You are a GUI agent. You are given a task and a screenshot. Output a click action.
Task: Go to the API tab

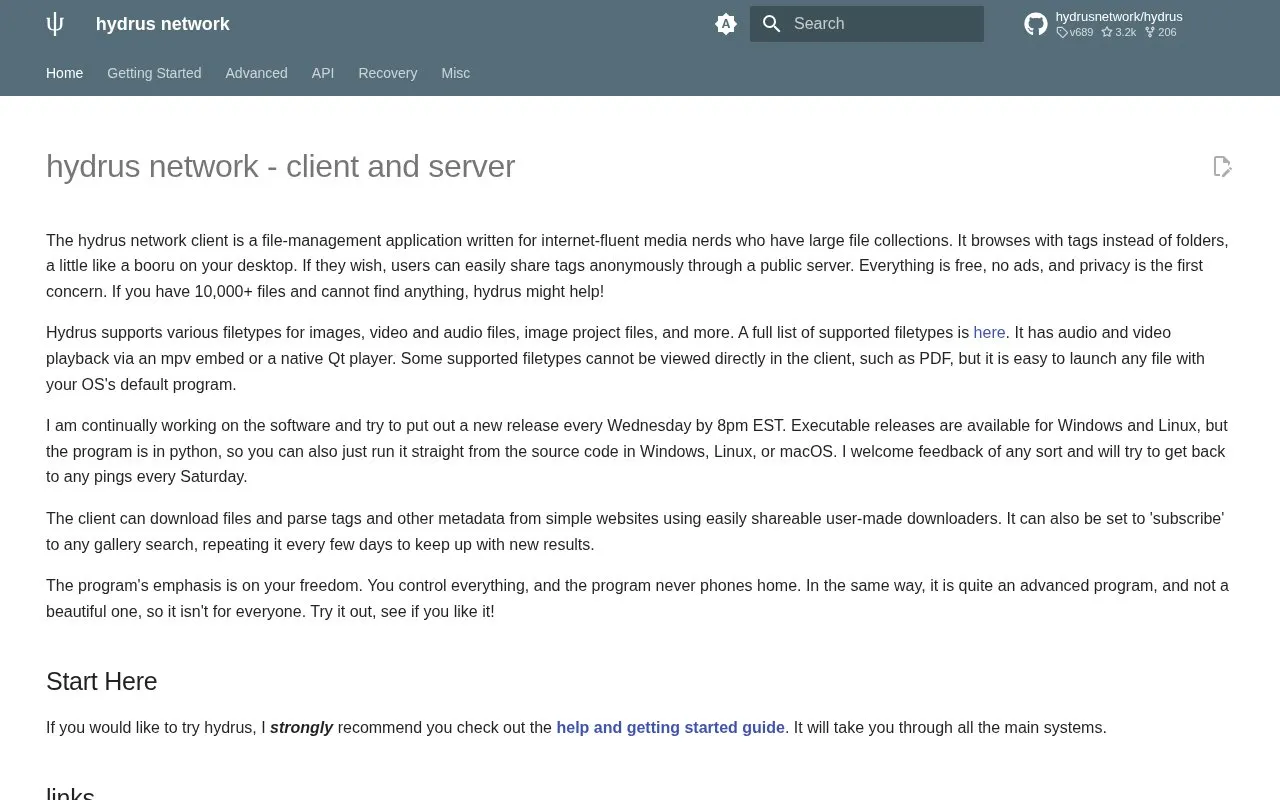(323, 73)
